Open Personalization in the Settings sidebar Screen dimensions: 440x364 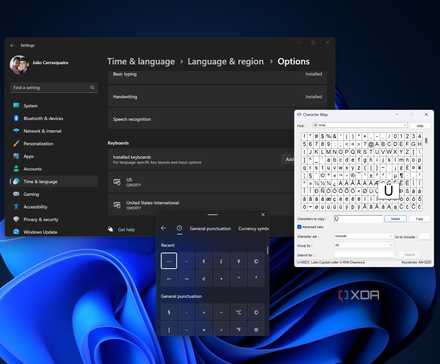(x=54, y=144)
